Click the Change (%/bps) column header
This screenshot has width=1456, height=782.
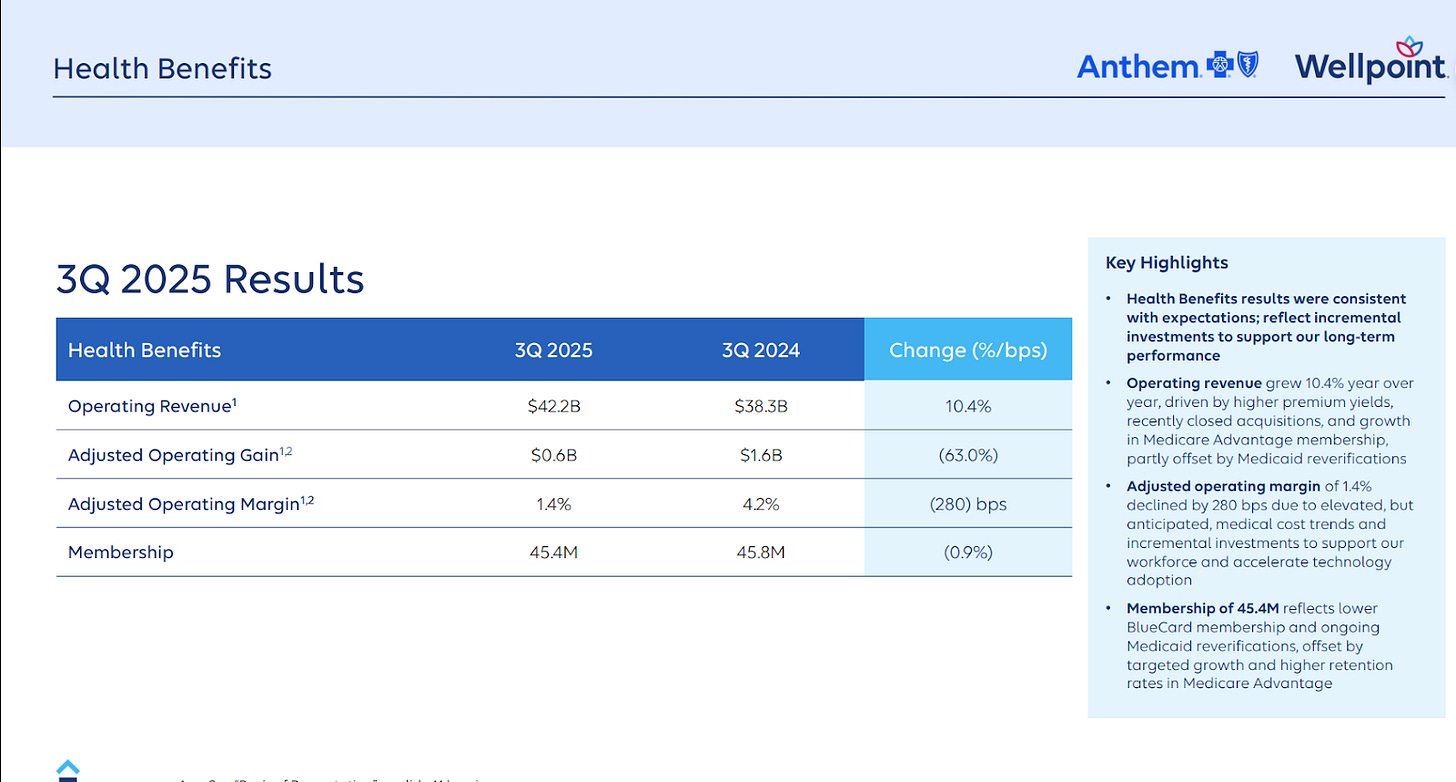[968, 350]
